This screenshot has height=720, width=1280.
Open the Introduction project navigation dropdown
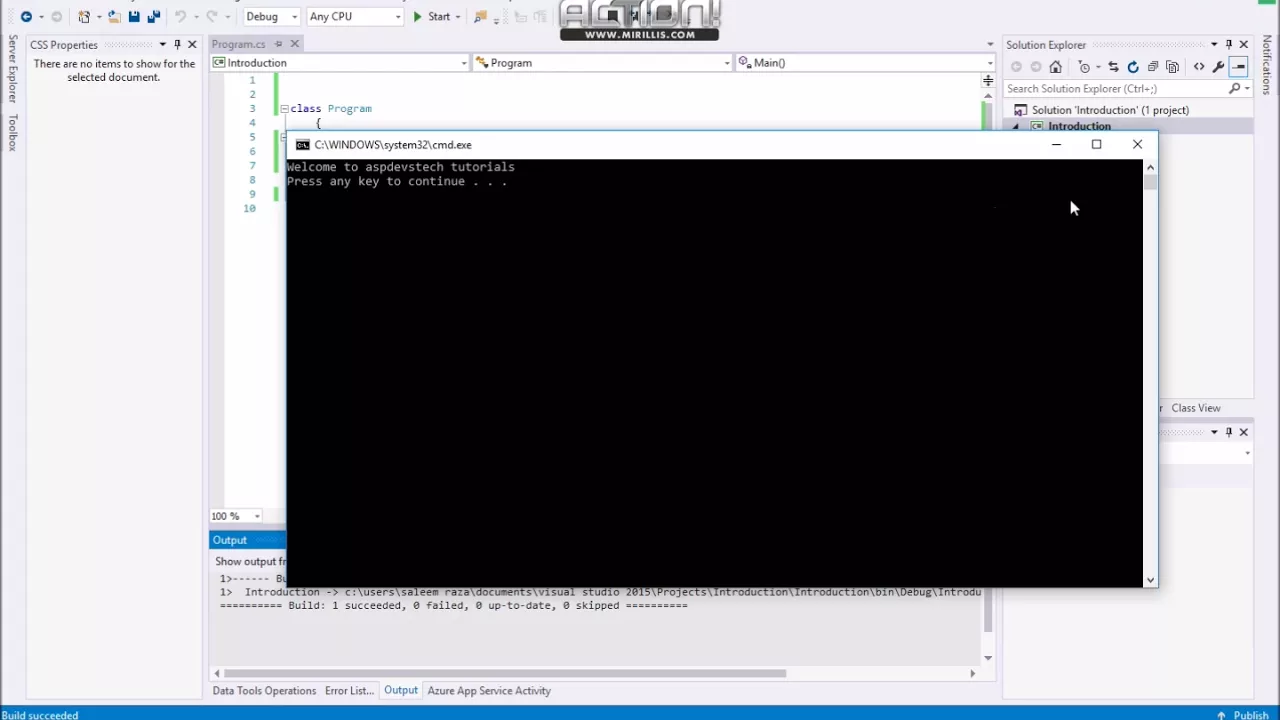coord(463,63)
